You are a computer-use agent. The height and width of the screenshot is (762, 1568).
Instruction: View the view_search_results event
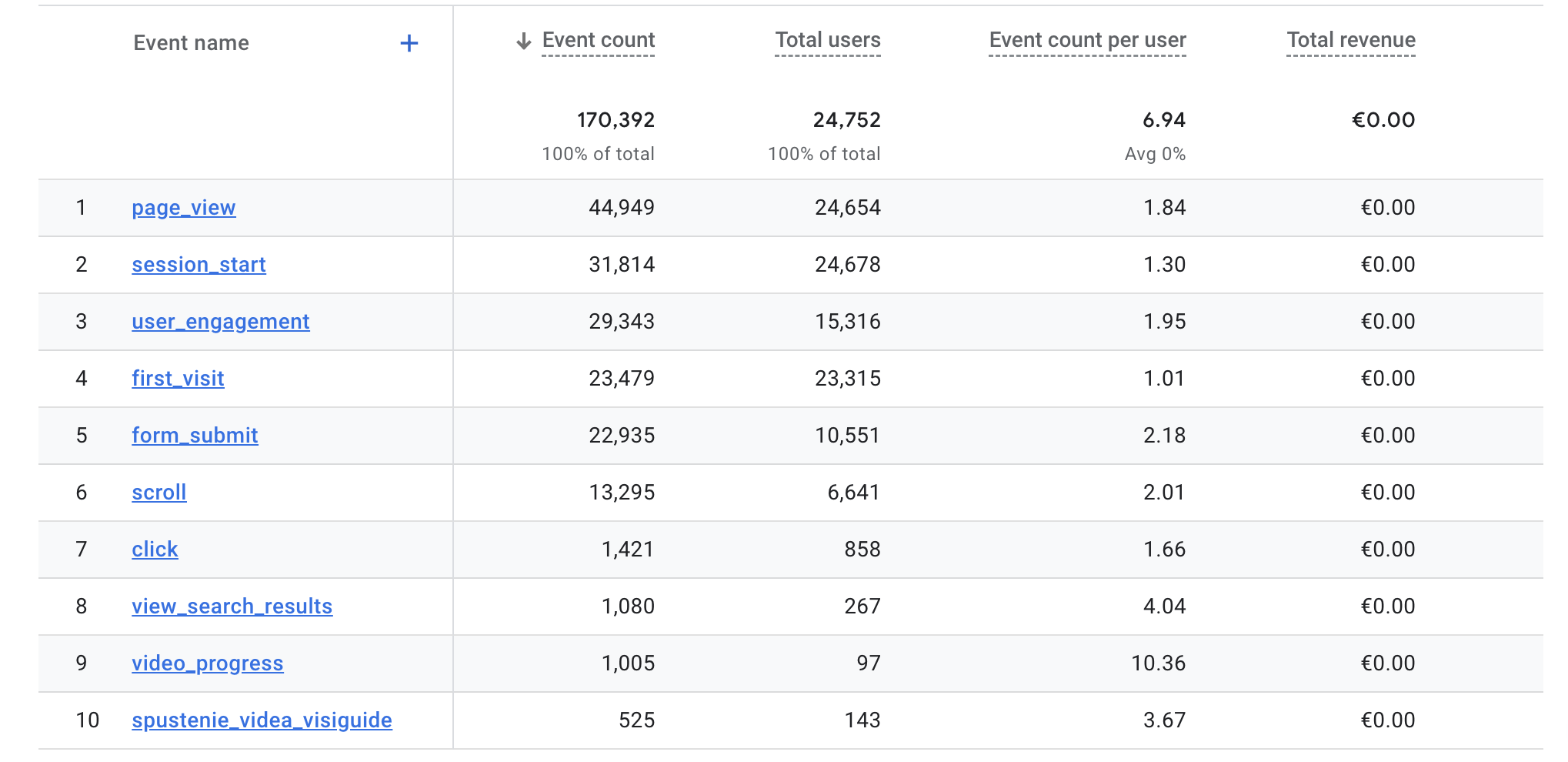[232, 607]
